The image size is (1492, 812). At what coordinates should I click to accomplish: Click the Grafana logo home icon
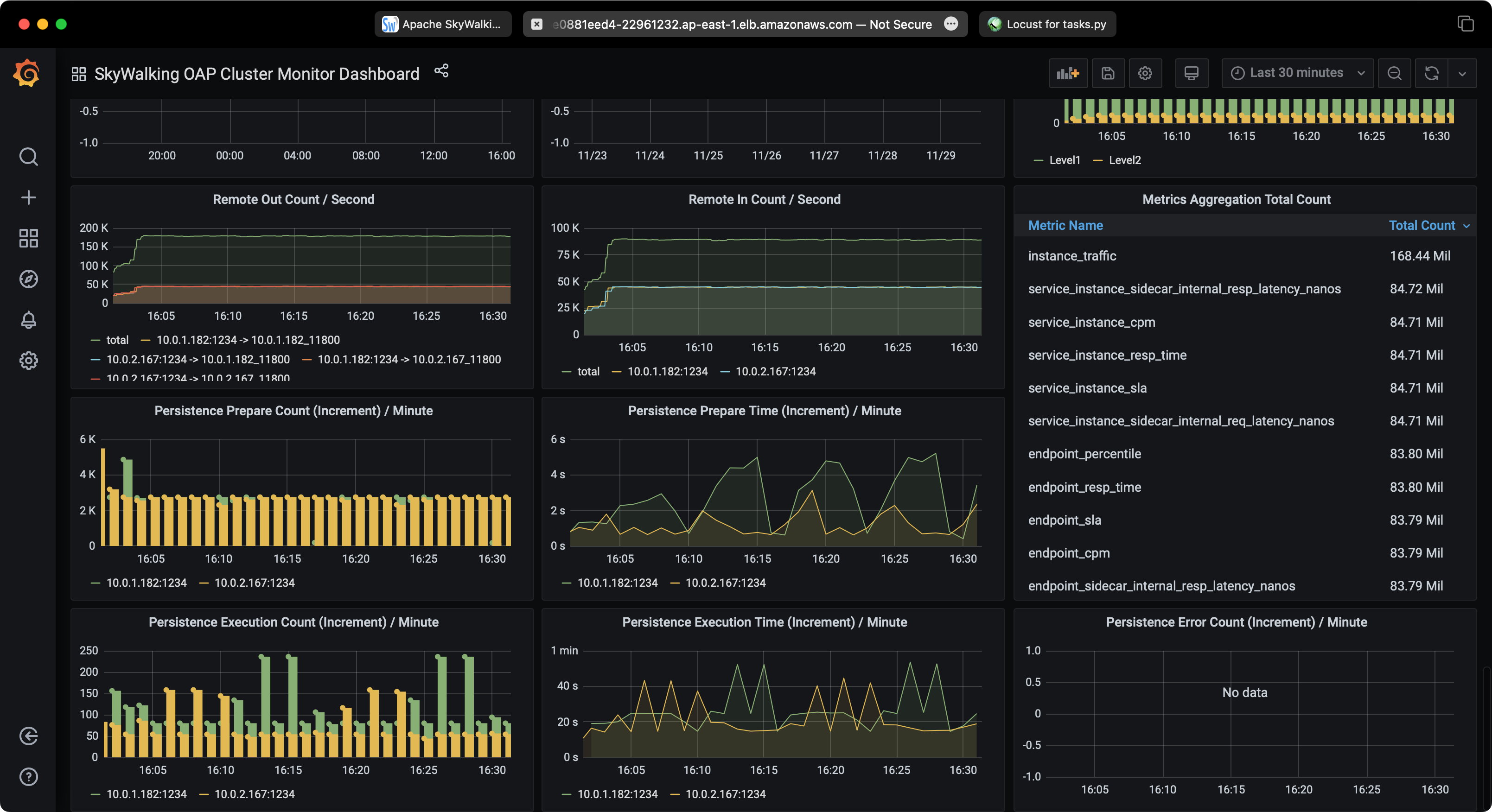point(26,74)
